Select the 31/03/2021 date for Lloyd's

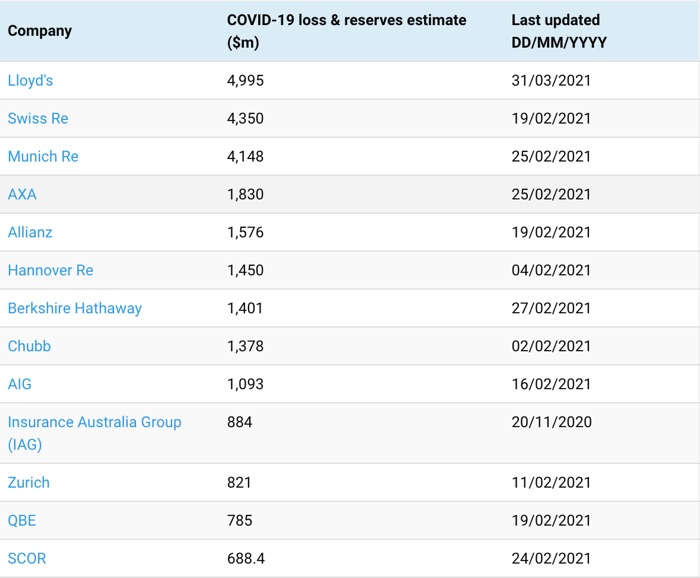click(x=551, y=81)
